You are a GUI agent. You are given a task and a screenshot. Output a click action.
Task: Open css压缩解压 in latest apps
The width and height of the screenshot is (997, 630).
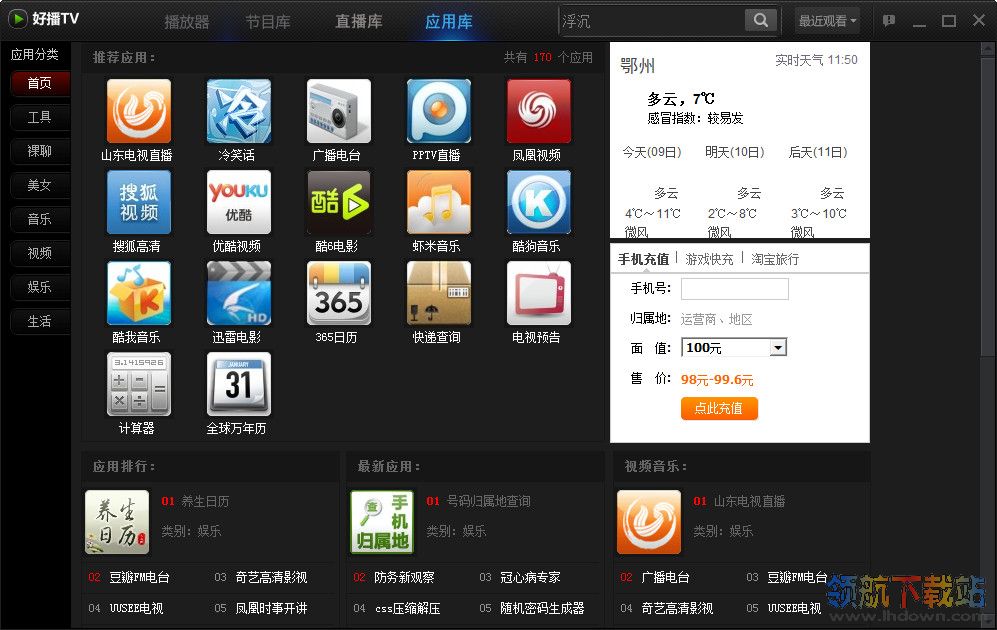click(407, 608)
